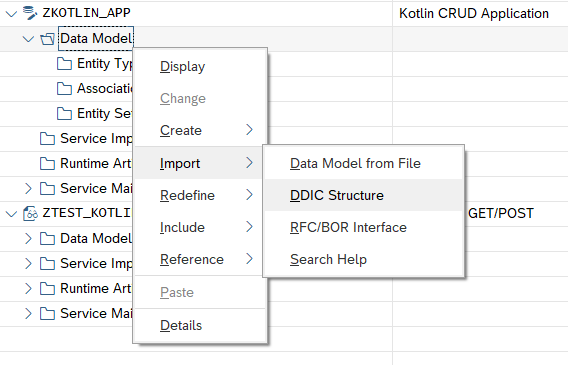Click the first project's Service Implementation folder icon
The height and width of the screenshot is (365, 568).
(47, 139)
